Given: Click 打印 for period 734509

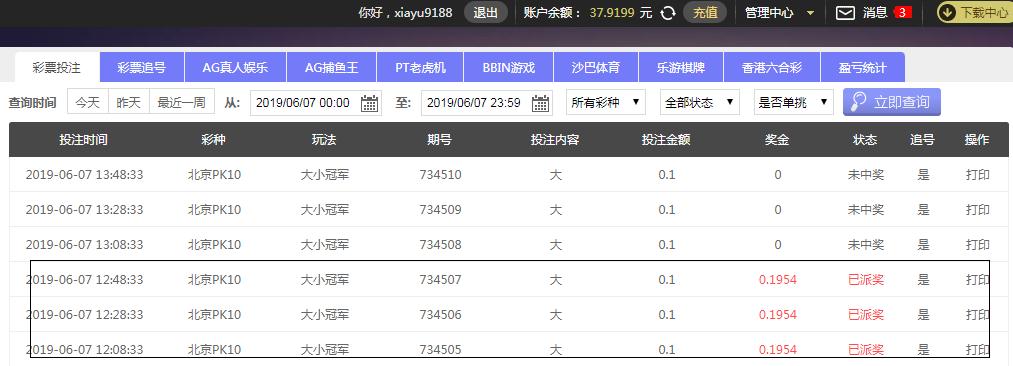Looking at the screenshot, I should (x=977, y=209).
